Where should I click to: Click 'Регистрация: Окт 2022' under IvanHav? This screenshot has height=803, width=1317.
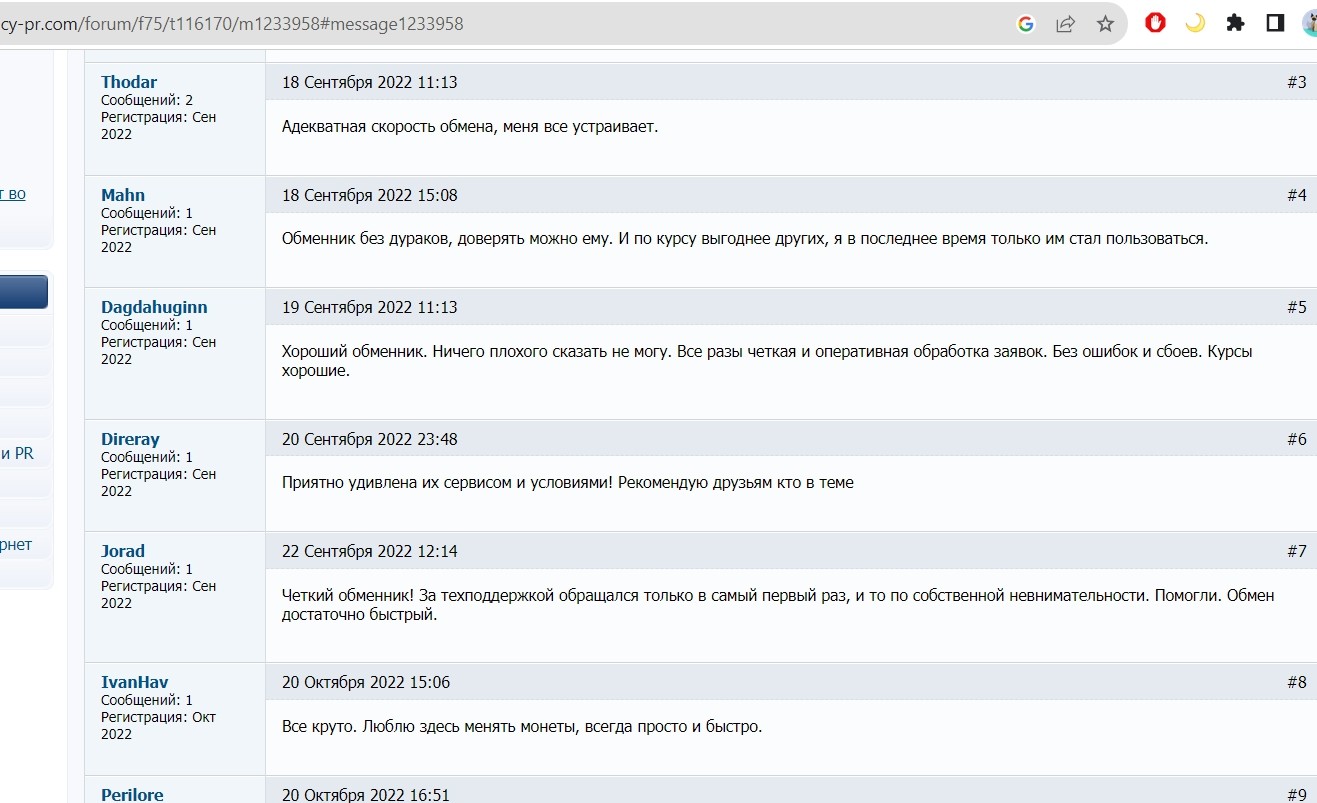[x=158, y=725]
